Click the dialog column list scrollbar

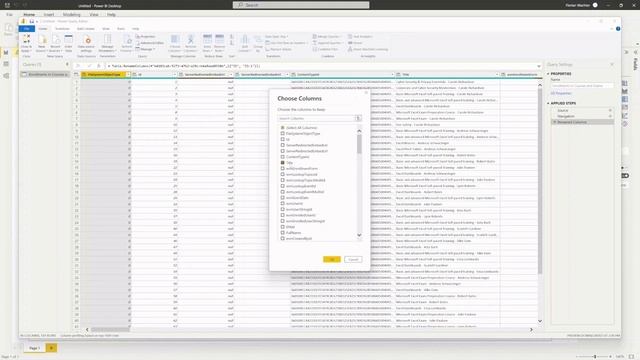(359, 144)
